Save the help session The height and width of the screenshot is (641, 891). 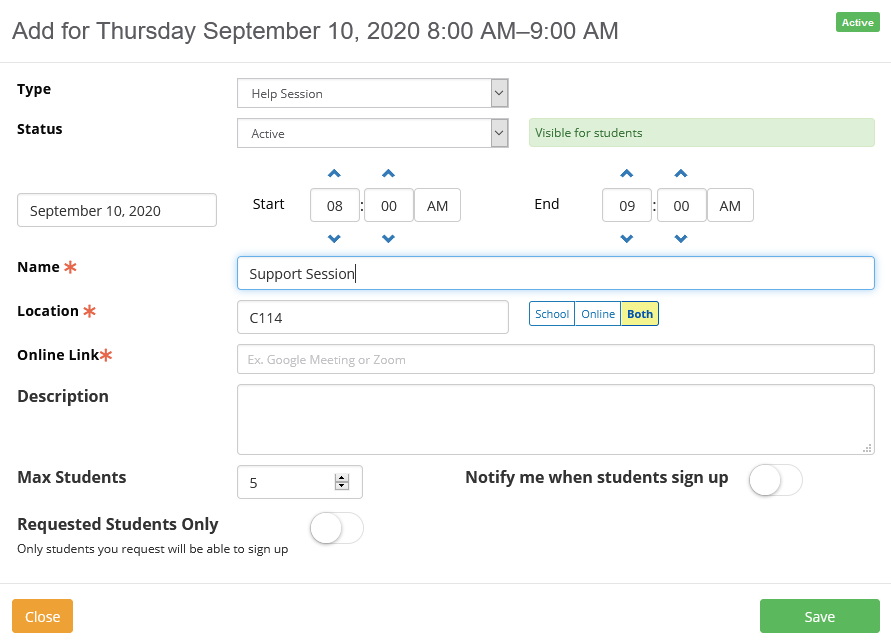tap(819, 617)
